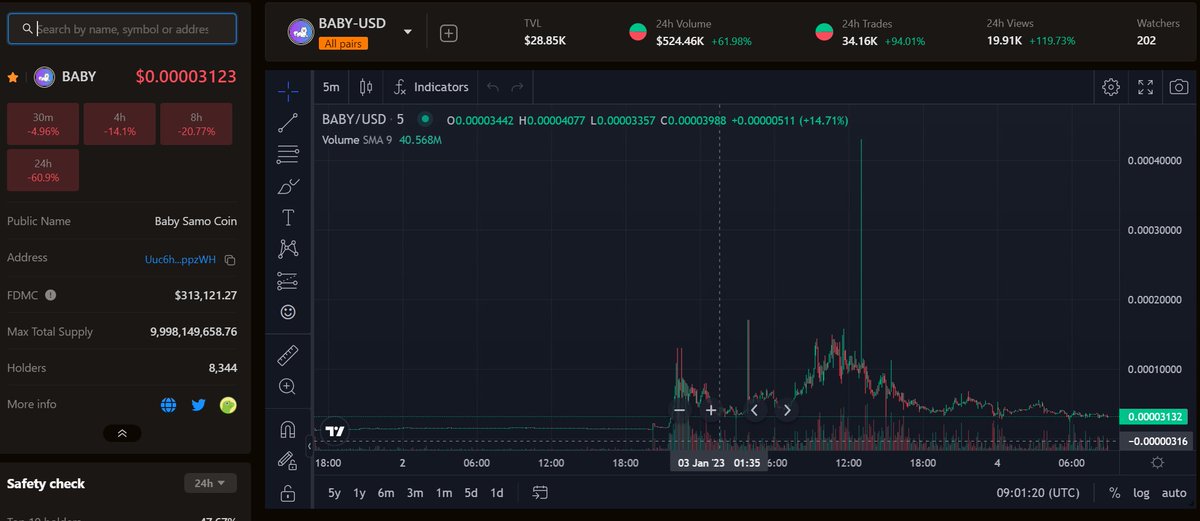The image size is (1200, 521).
Task: Open candlestick chart style selector
Action: coord(365,87)
